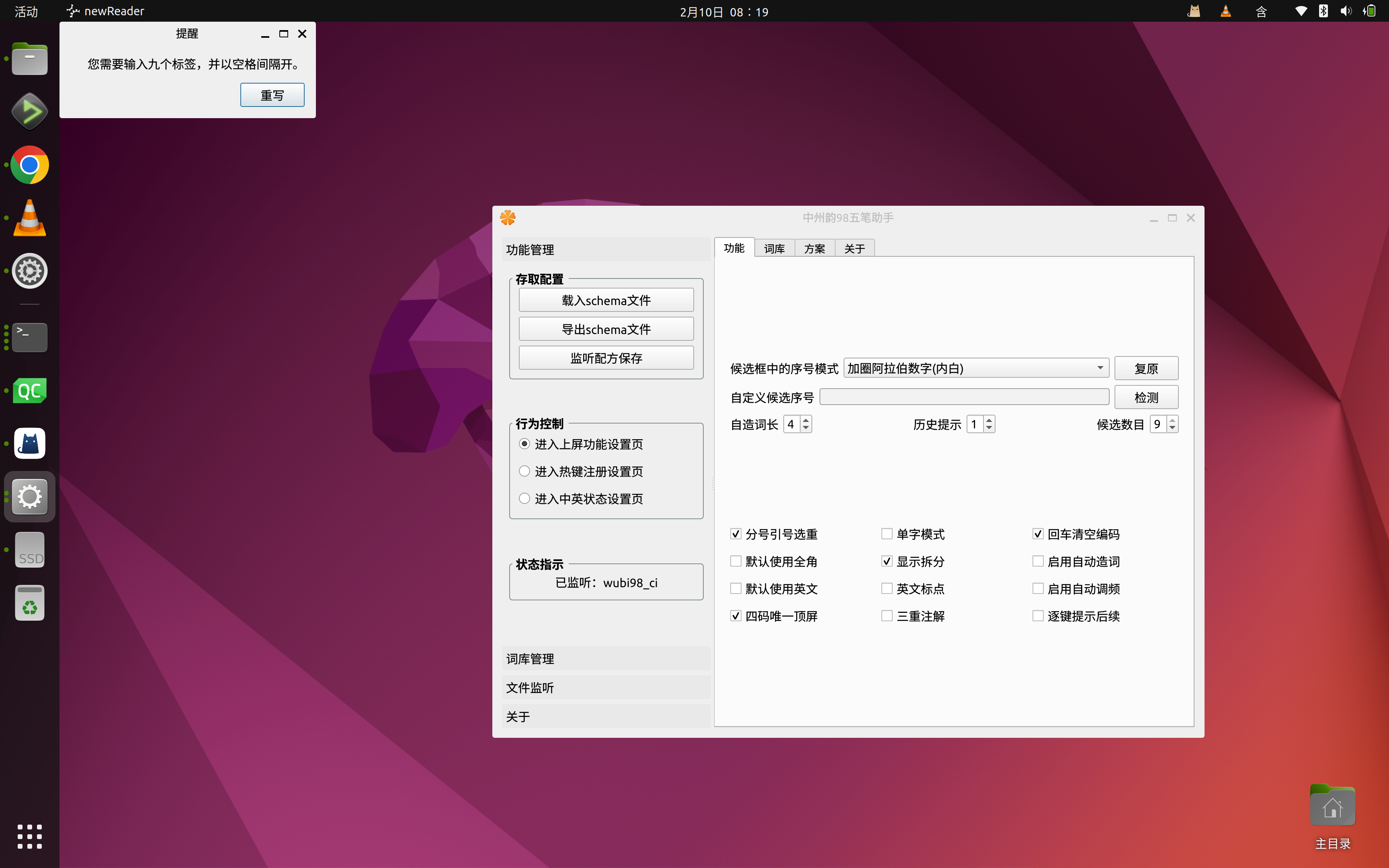The width and height of the screenshot is (1389, 868).
Task: Open the green QC Qt Creator icon
Action: point(29,390)
